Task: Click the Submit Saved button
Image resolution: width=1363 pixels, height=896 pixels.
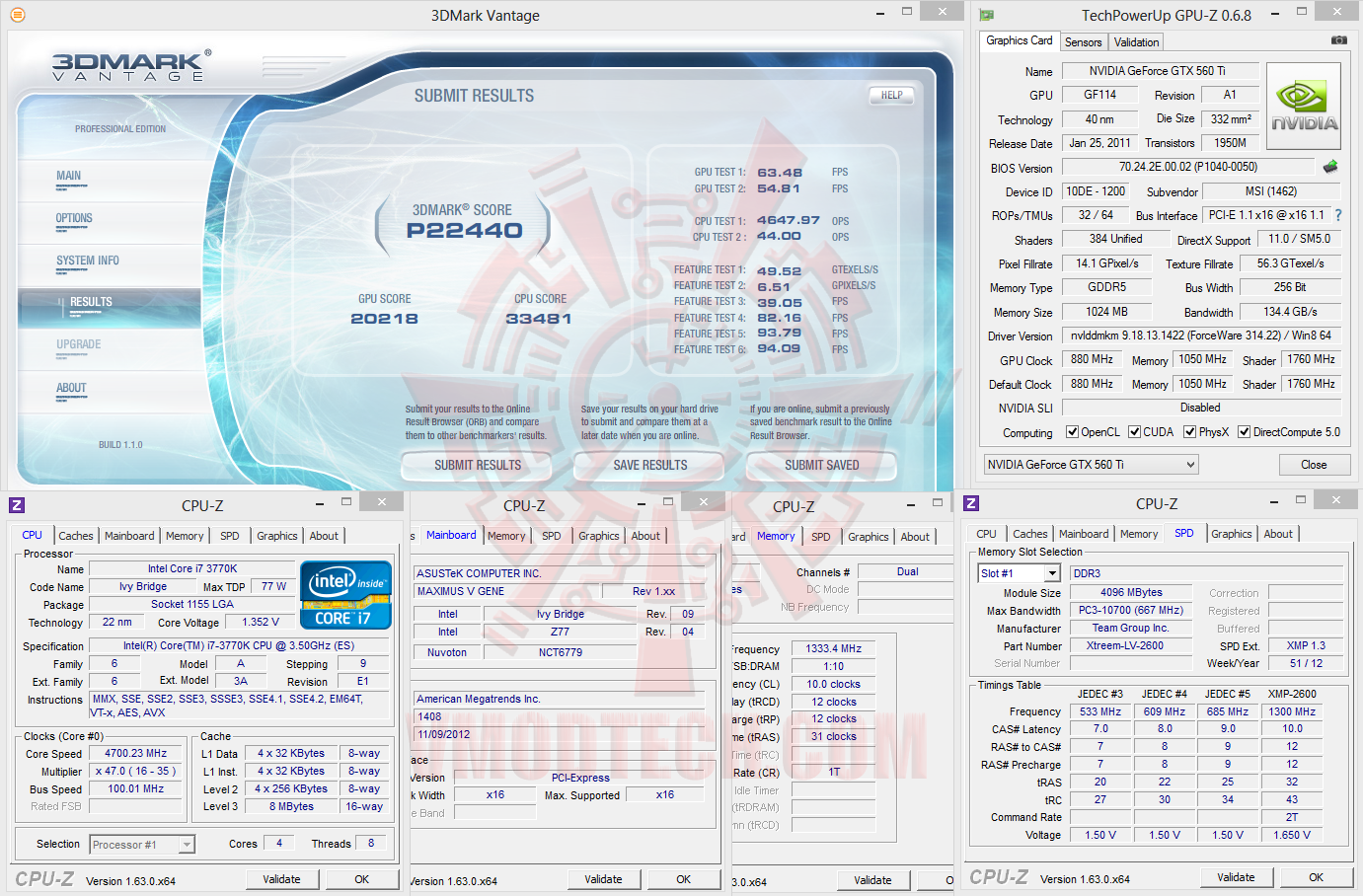Action: 822,465
